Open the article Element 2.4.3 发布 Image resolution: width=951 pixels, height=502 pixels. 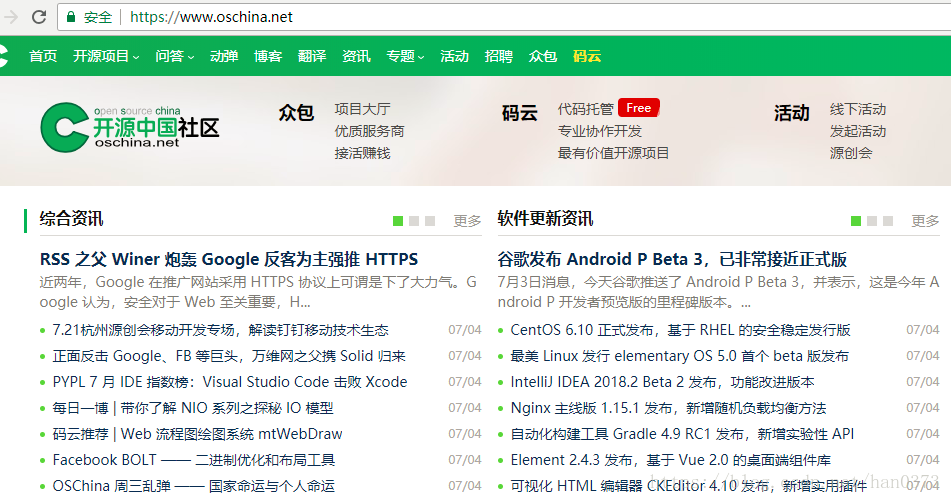click(671, 460)
